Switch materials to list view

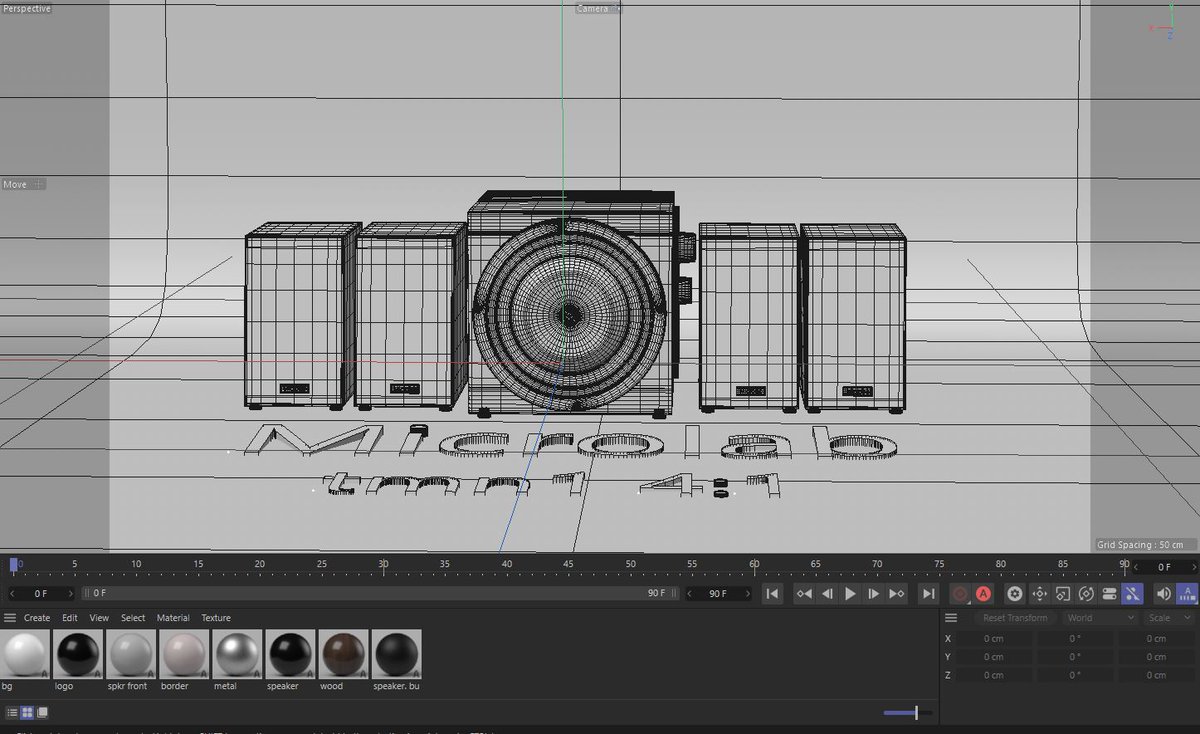pos(12,713)
